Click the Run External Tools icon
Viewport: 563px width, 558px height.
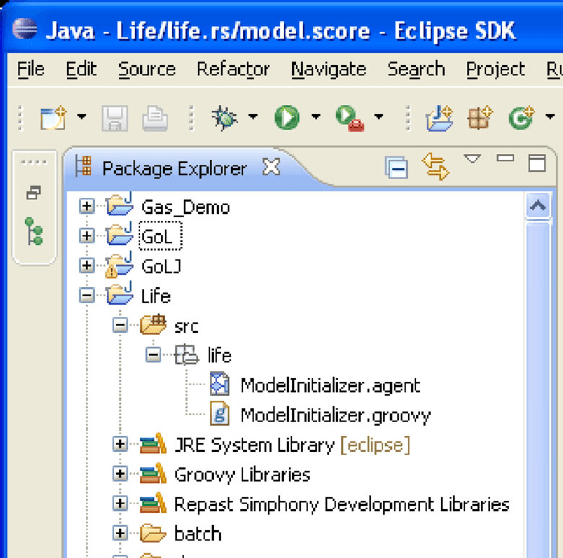pos(350,118)
